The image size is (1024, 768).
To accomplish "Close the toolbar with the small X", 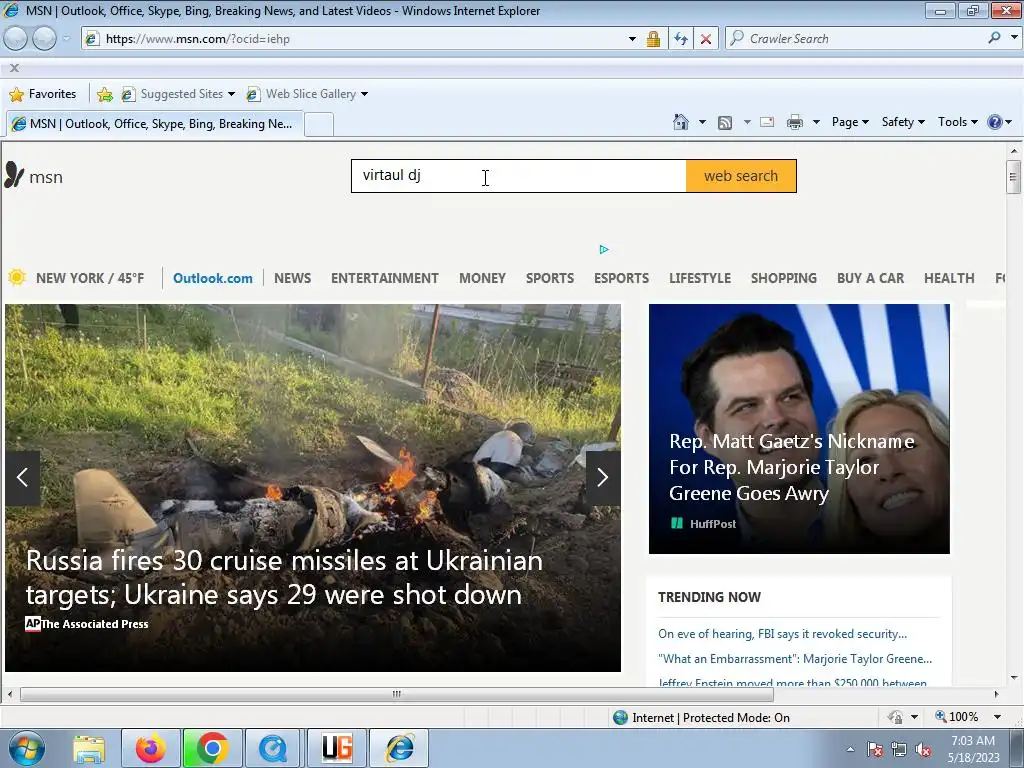I will click(14, 68).
